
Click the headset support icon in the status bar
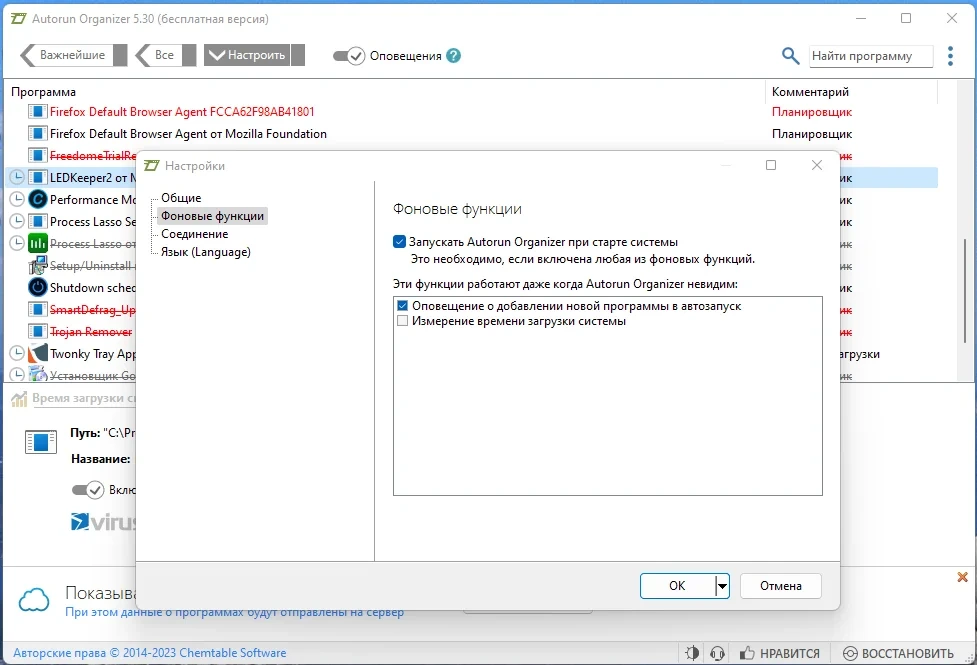pyautogui.click(x=717, y=653)
